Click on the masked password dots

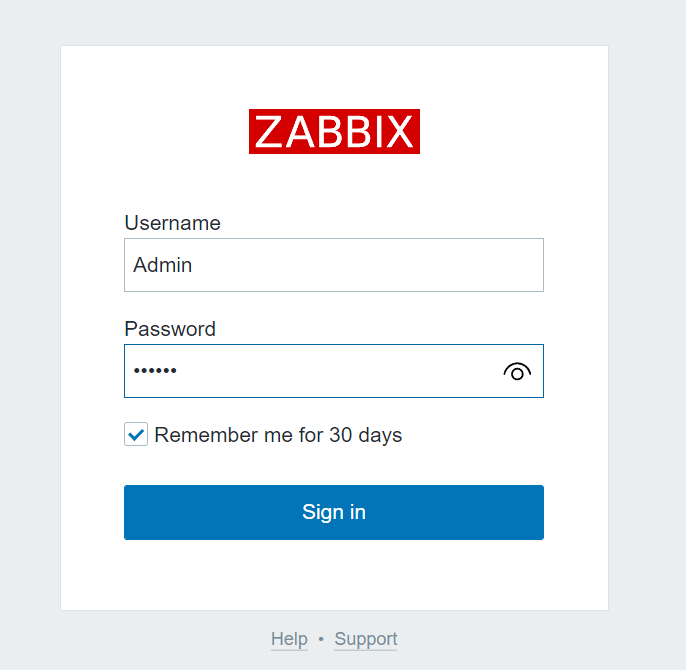coord(155,371)
